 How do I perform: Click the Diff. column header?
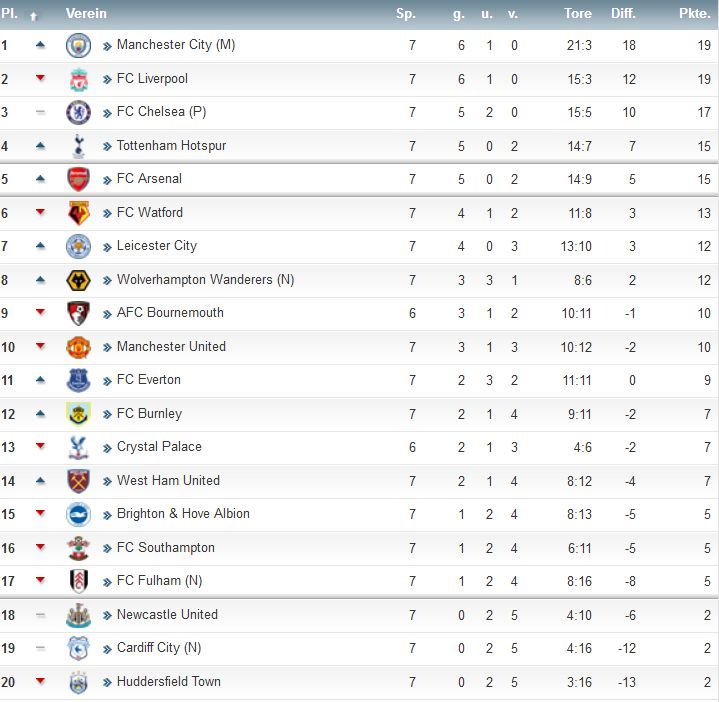click(623, 13)
